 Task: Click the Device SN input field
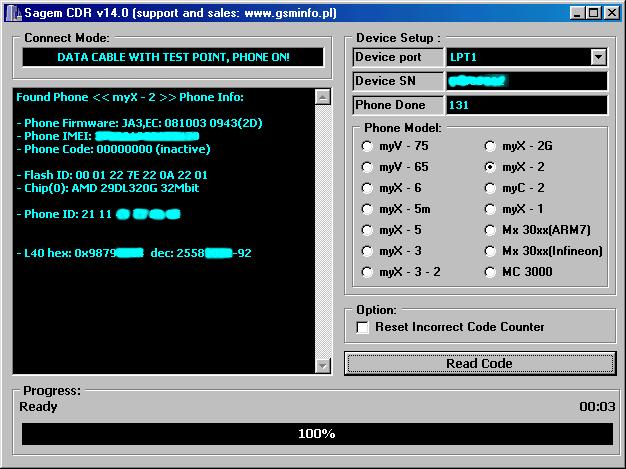coord(527,81)
